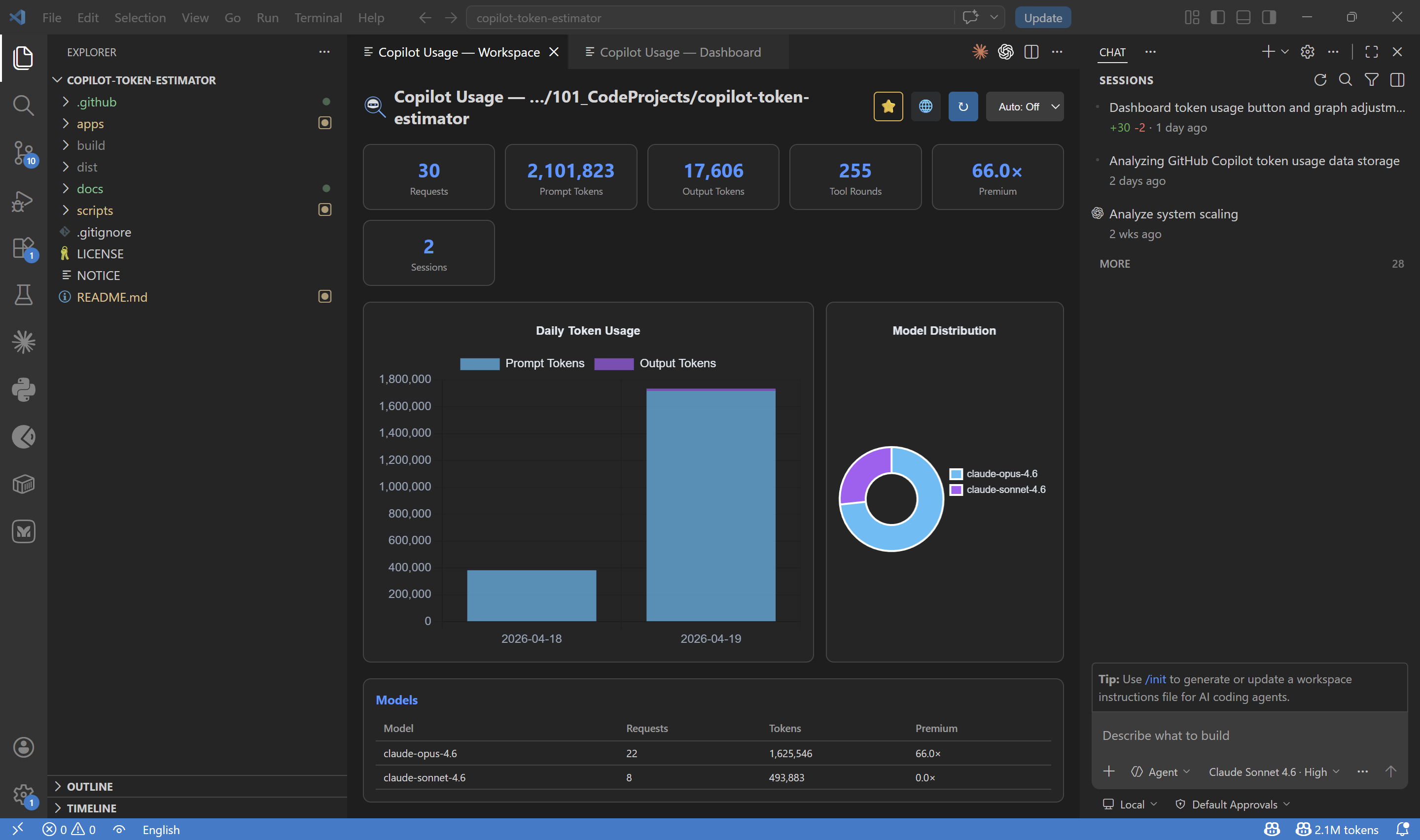The height and width of the screenshot is (840, 1420).
Task: Open the notifications bell in status bar
Action: (x=1402, y=829)
